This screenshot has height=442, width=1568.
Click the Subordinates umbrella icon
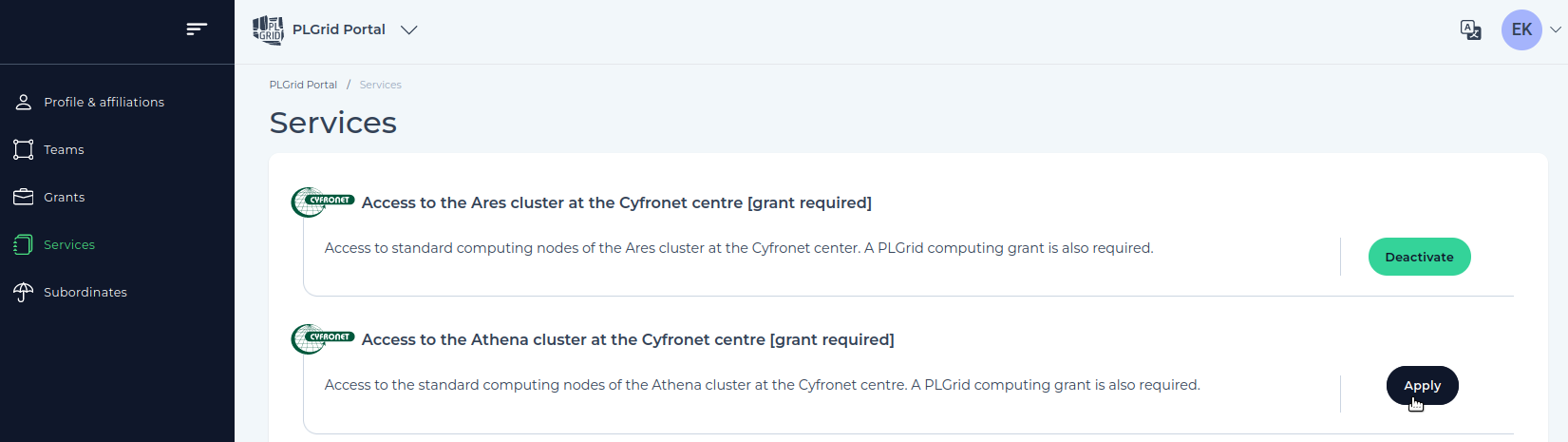click(x=24, y=292)
